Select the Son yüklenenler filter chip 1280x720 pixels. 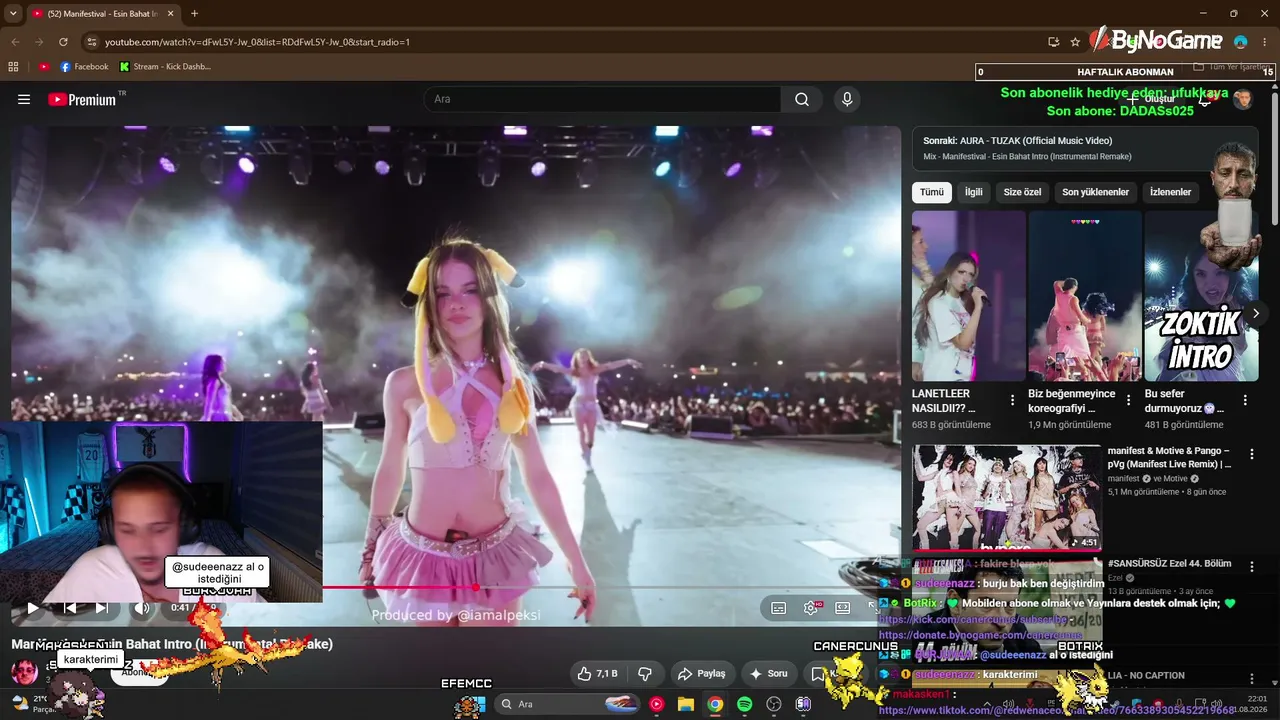coord(1096,192)
